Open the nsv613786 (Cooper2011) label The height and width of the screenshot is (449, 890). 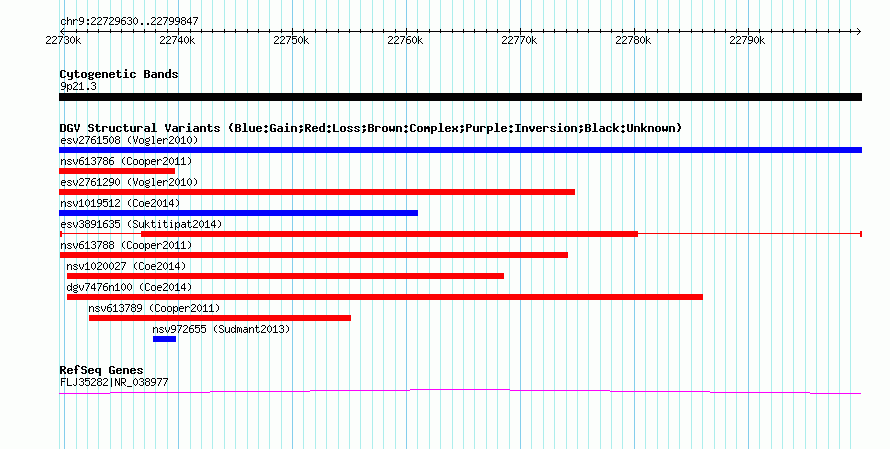[126, 161]
